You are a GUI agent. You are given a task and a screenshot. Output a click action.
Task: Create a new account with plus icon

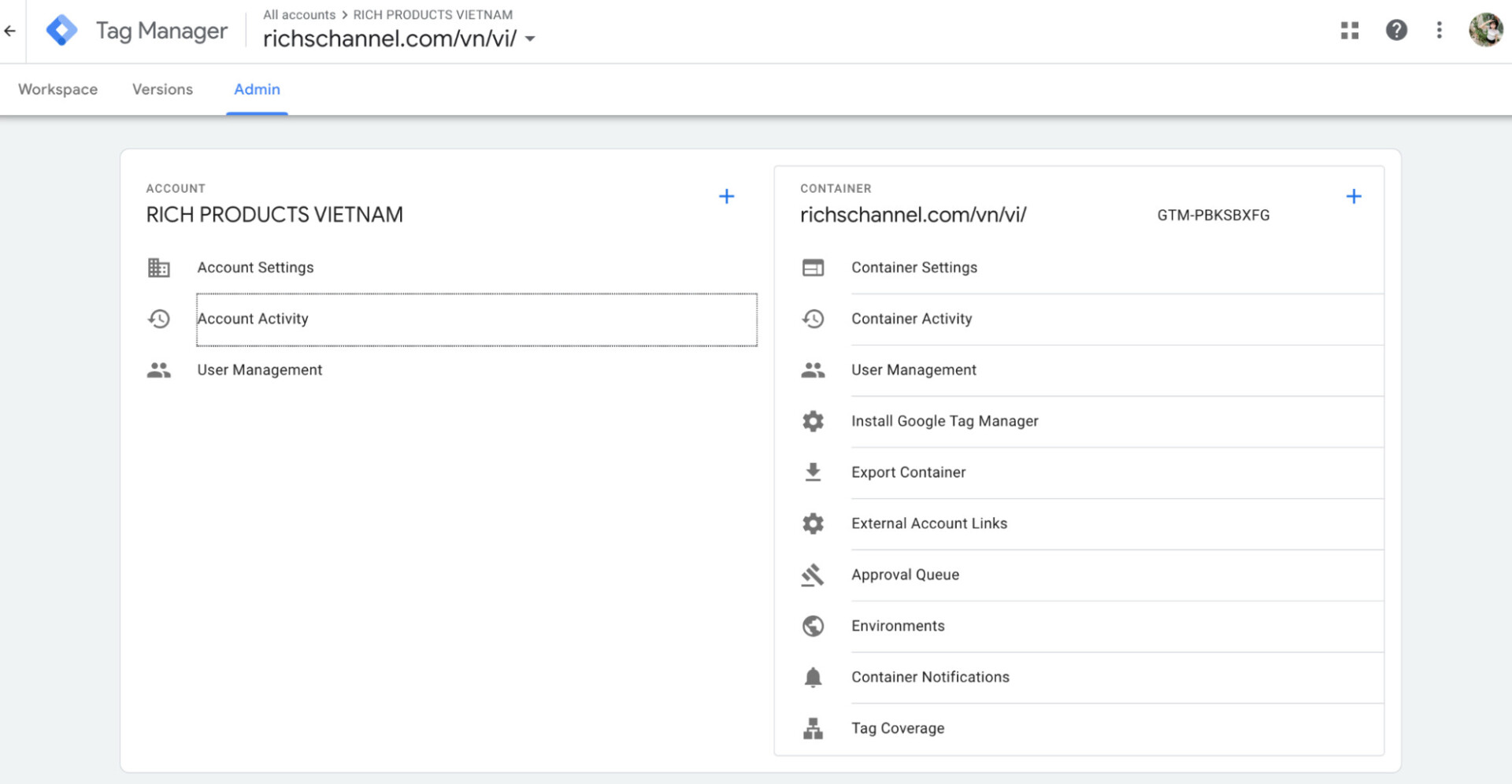[727, 197]
